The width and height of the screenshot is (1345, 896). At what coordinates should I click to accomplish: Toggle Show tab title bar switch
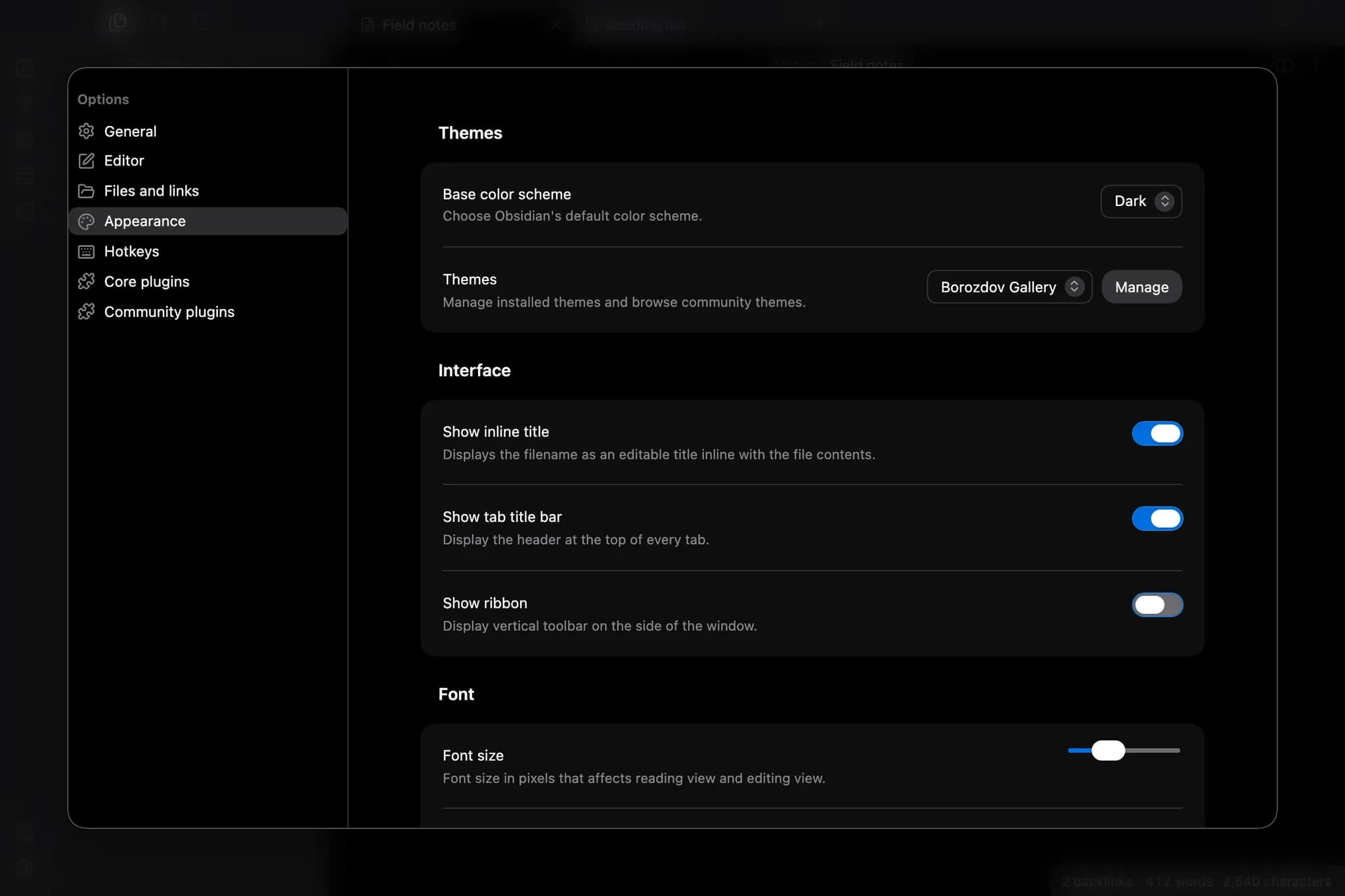[x=1157, y=519]
